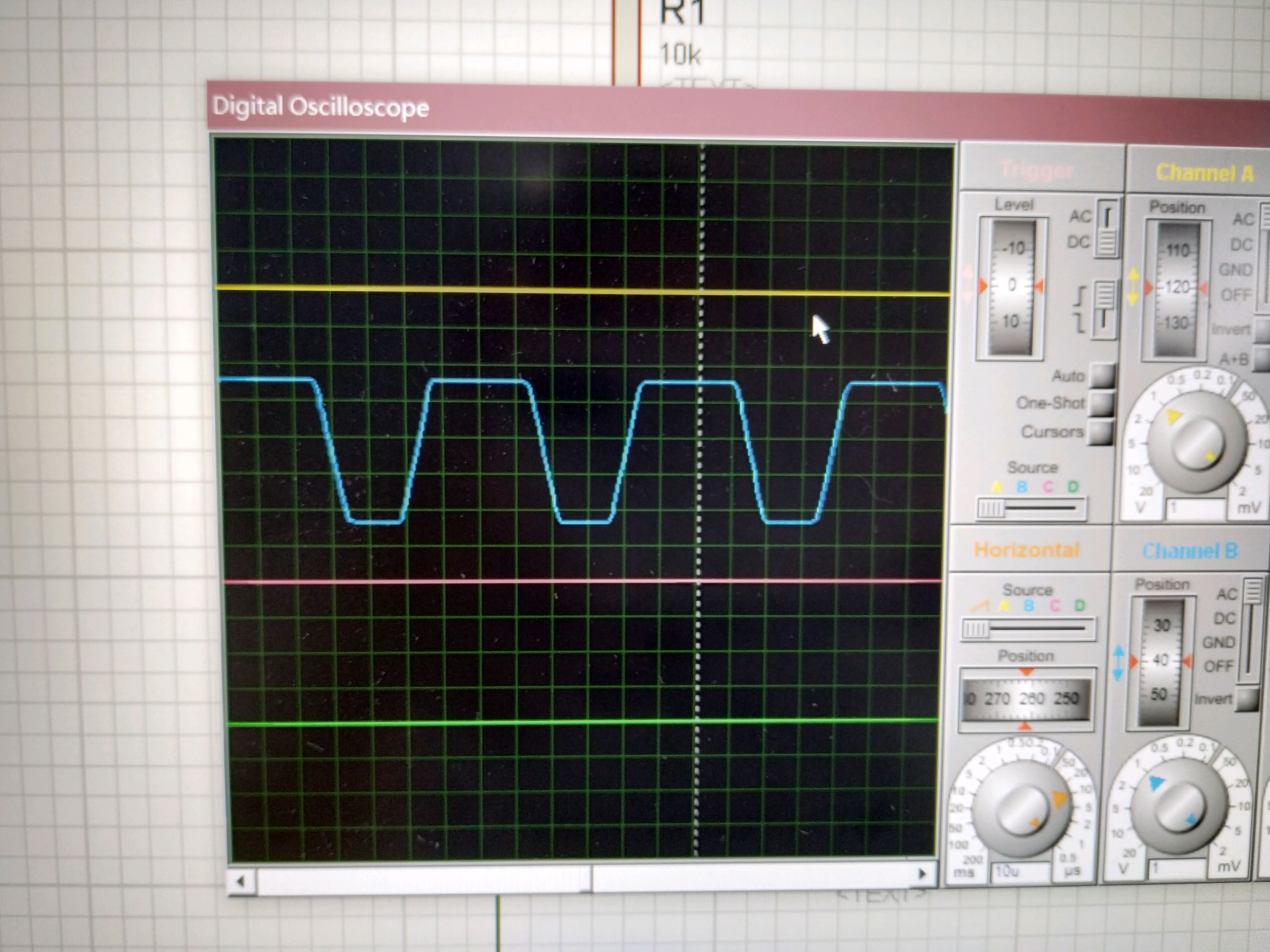Click falling edge trigger symbol

(x=1079, y=324)
